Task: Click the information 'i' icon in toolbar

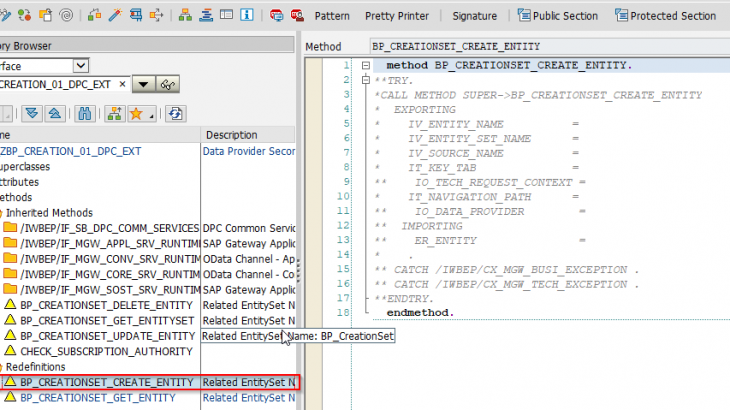Action: point(248,16)
